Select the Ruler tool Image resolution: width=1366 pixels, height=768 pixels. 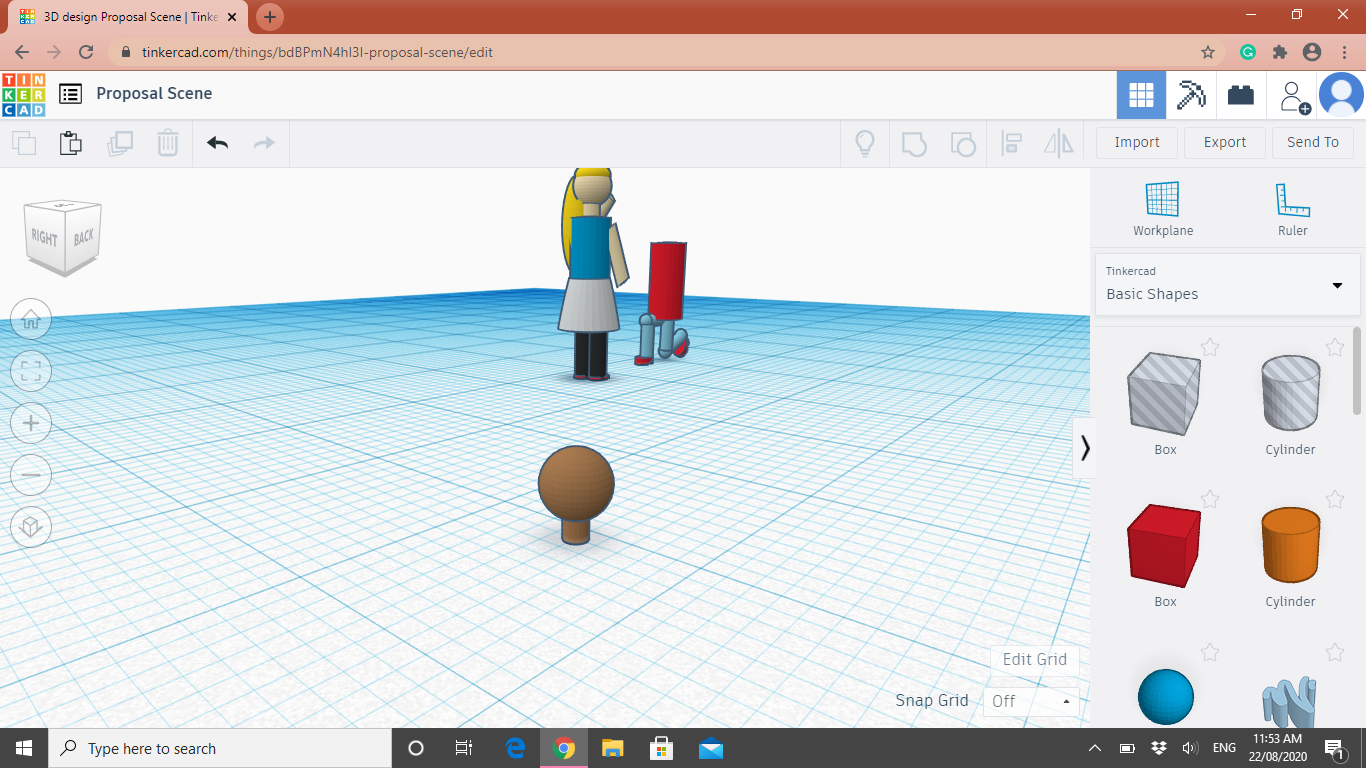pos(1292,209)
